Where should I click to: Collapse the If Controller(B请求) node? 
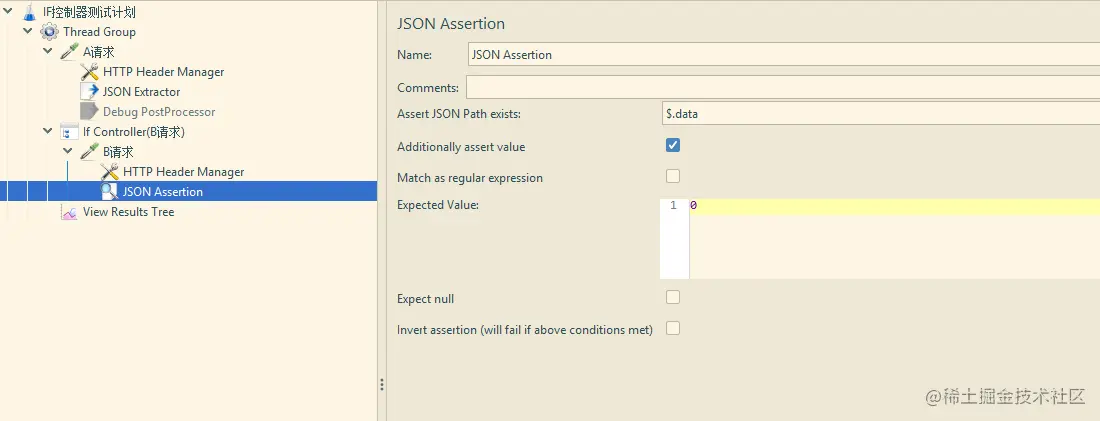pyautogui.click(x=48, y=131)
